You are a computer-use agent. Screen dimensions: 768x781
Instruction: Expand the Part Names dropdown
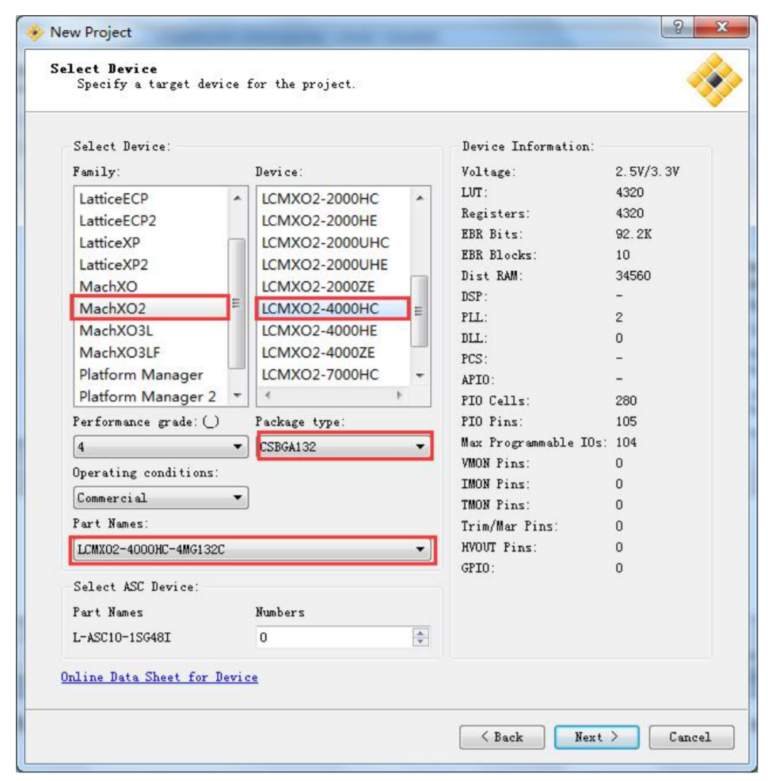[253, 550]
